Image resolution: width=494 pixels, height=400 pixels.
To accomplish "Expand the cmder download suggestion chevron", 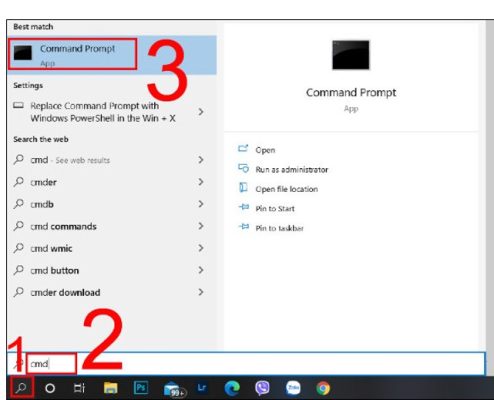I will 201,292.
